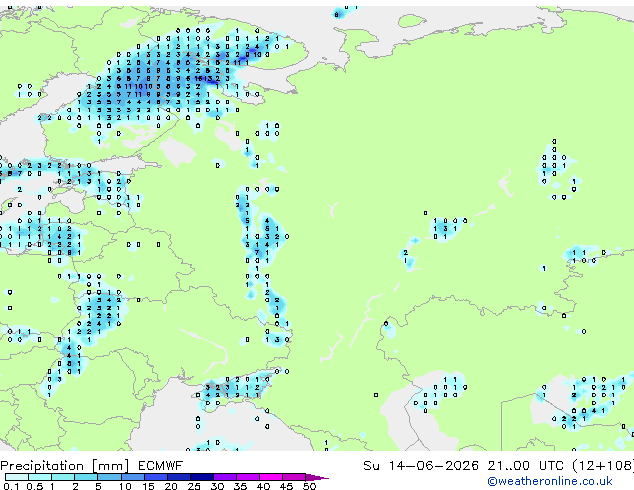The image size is (634, 490).
Task: Click the legend label '0.1'
Action: (11, 486)
